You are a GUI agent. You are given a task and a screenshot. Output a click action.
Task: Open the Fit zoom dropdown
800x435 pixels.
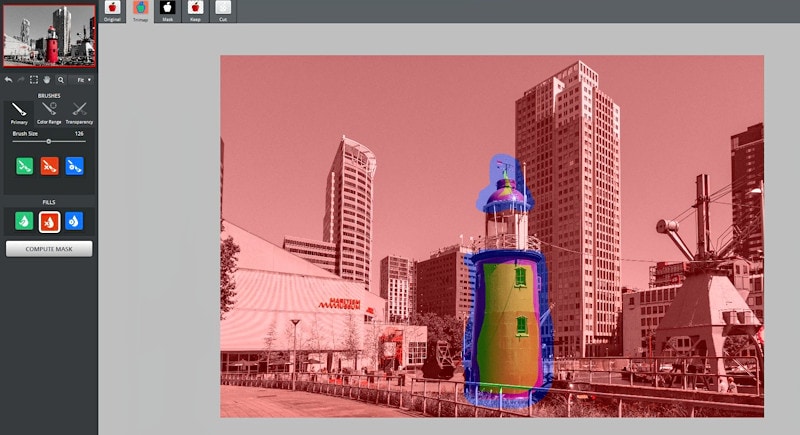[x=83, y=79]
